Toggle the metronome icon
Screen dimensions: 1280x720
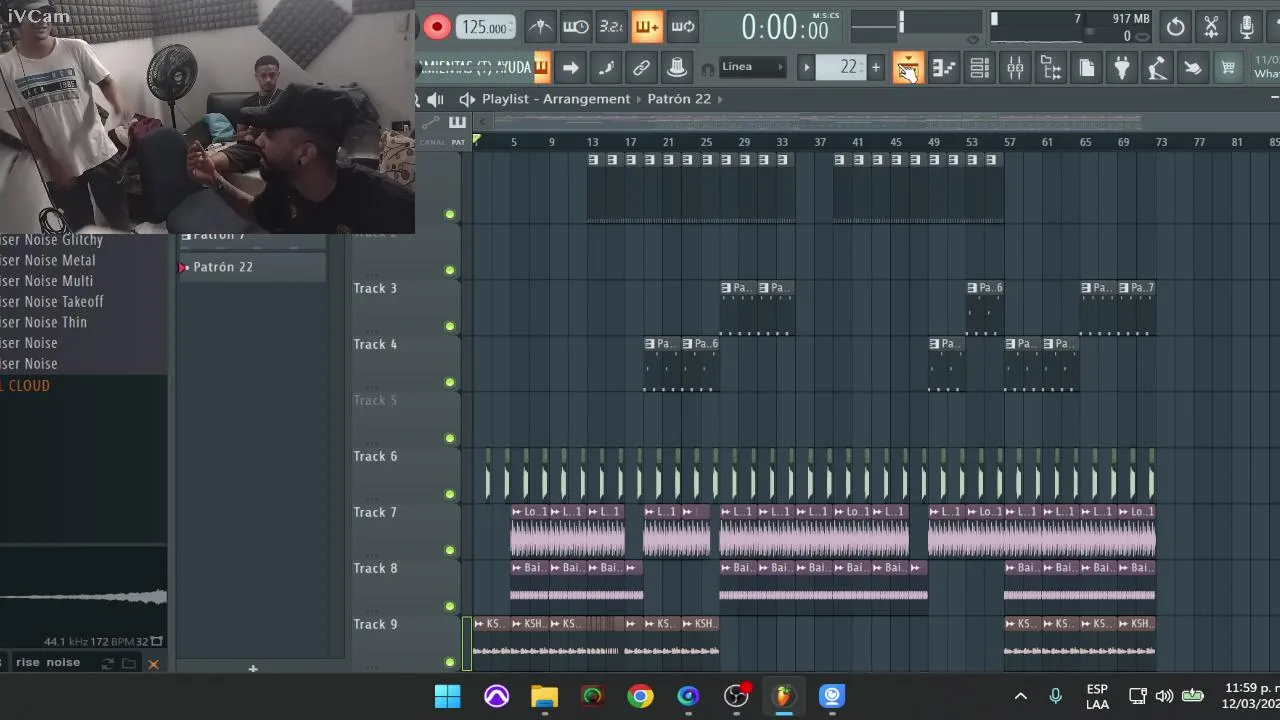pyautogui.click(x=540, y=27)
